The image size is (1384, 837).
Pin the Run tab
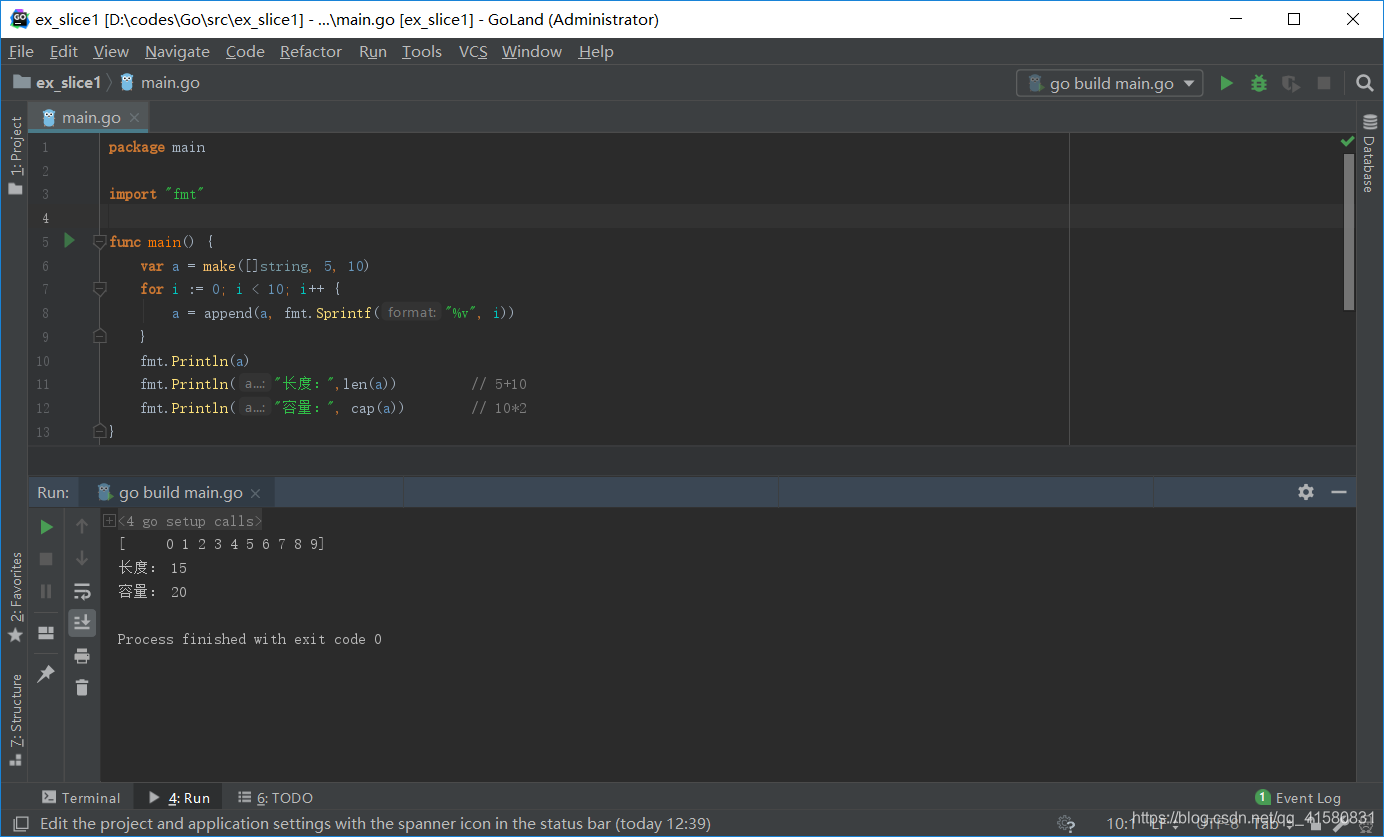click(x=46, y=674)
